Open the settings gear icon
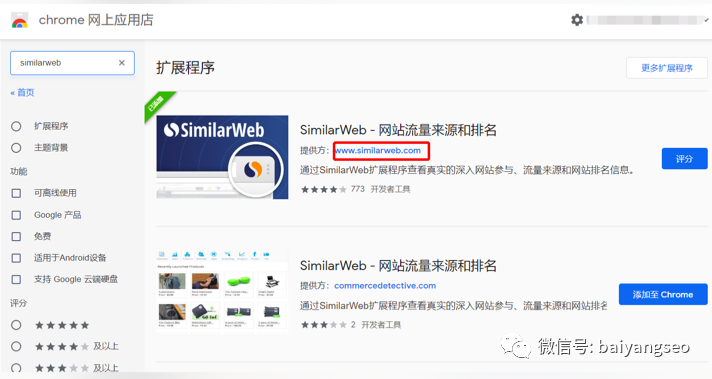The image size is (712, 379). coord(577,20)
